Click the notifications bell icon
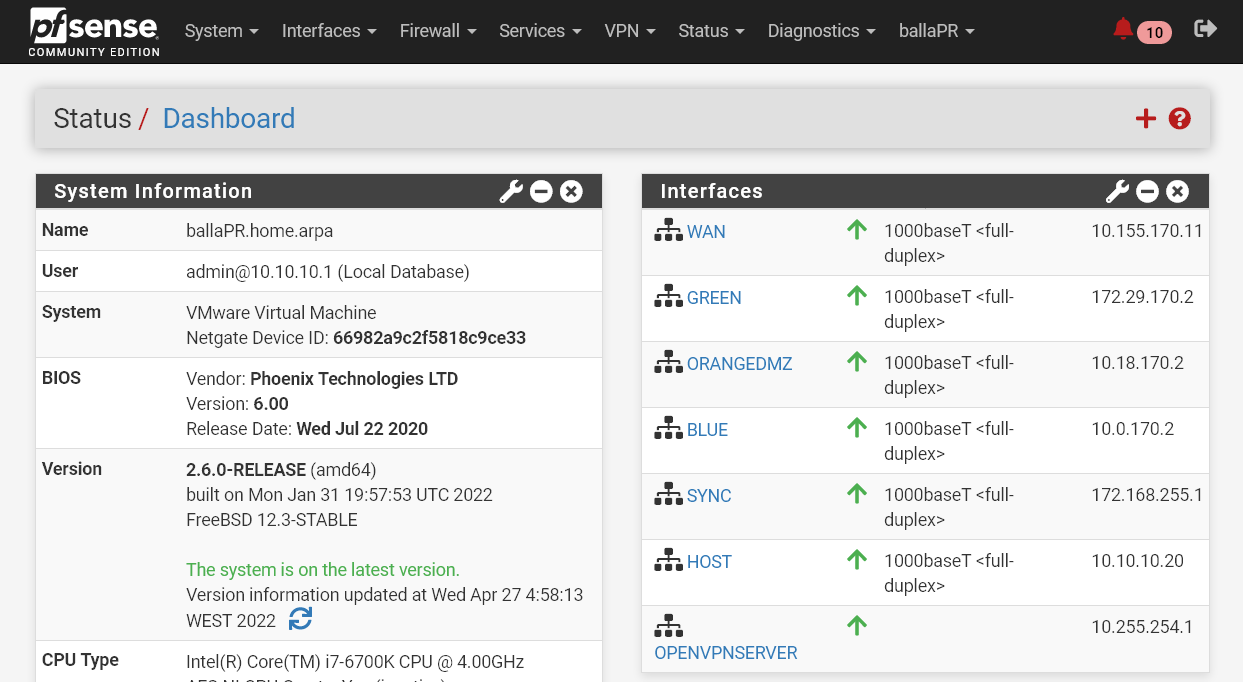This screenshot has height=682, width=1243. 1123,30
